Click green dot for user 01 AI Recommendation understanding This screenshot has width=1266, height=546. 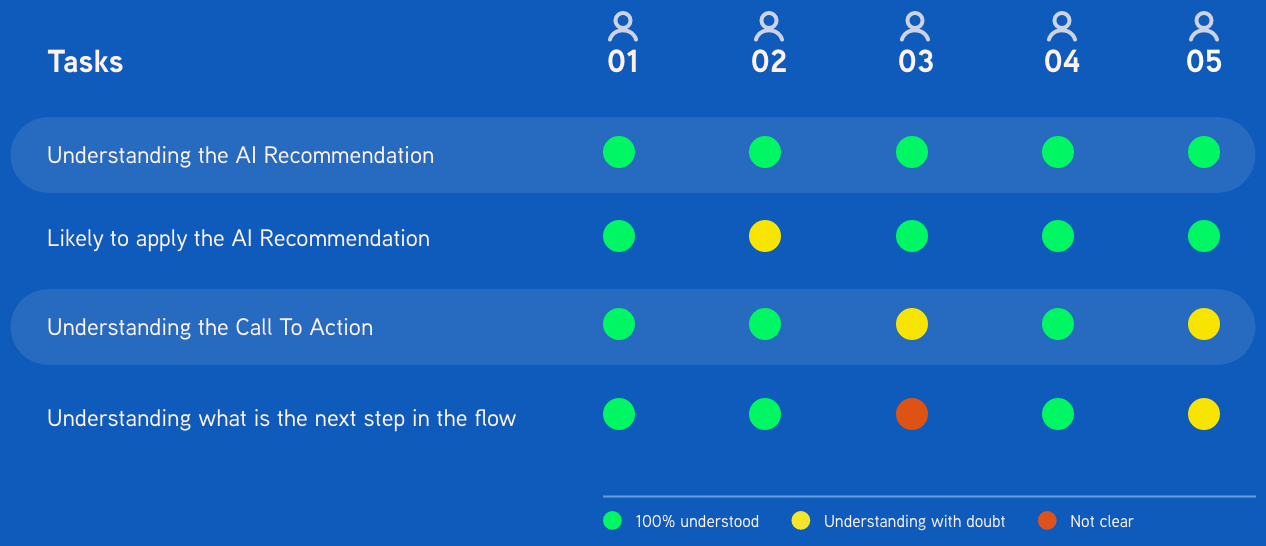(x=619, y=152)
